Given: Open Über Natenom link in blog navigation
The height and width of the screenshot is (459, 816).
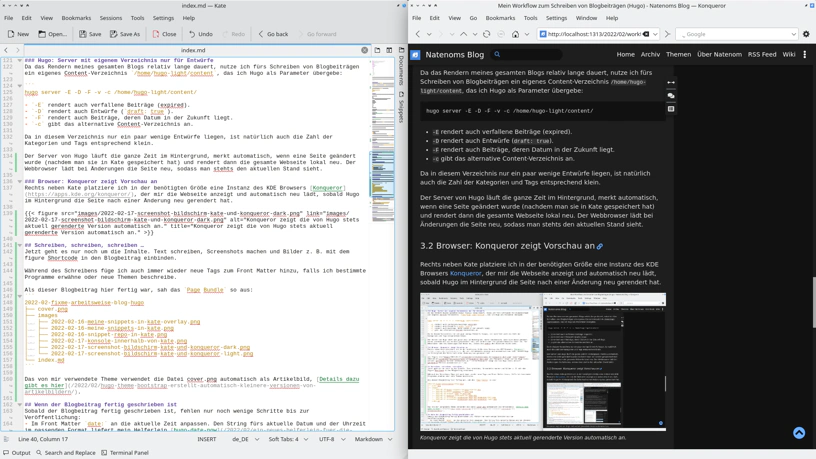Looking at the screenshot, I should point(719,54).
